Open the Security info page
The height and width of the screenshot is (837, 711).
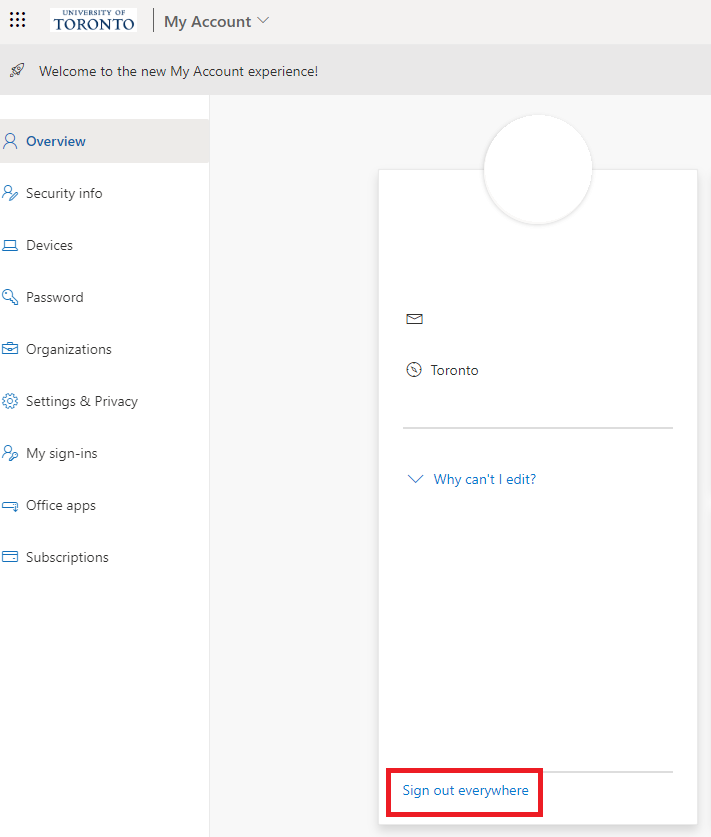(x=64, y=193)
